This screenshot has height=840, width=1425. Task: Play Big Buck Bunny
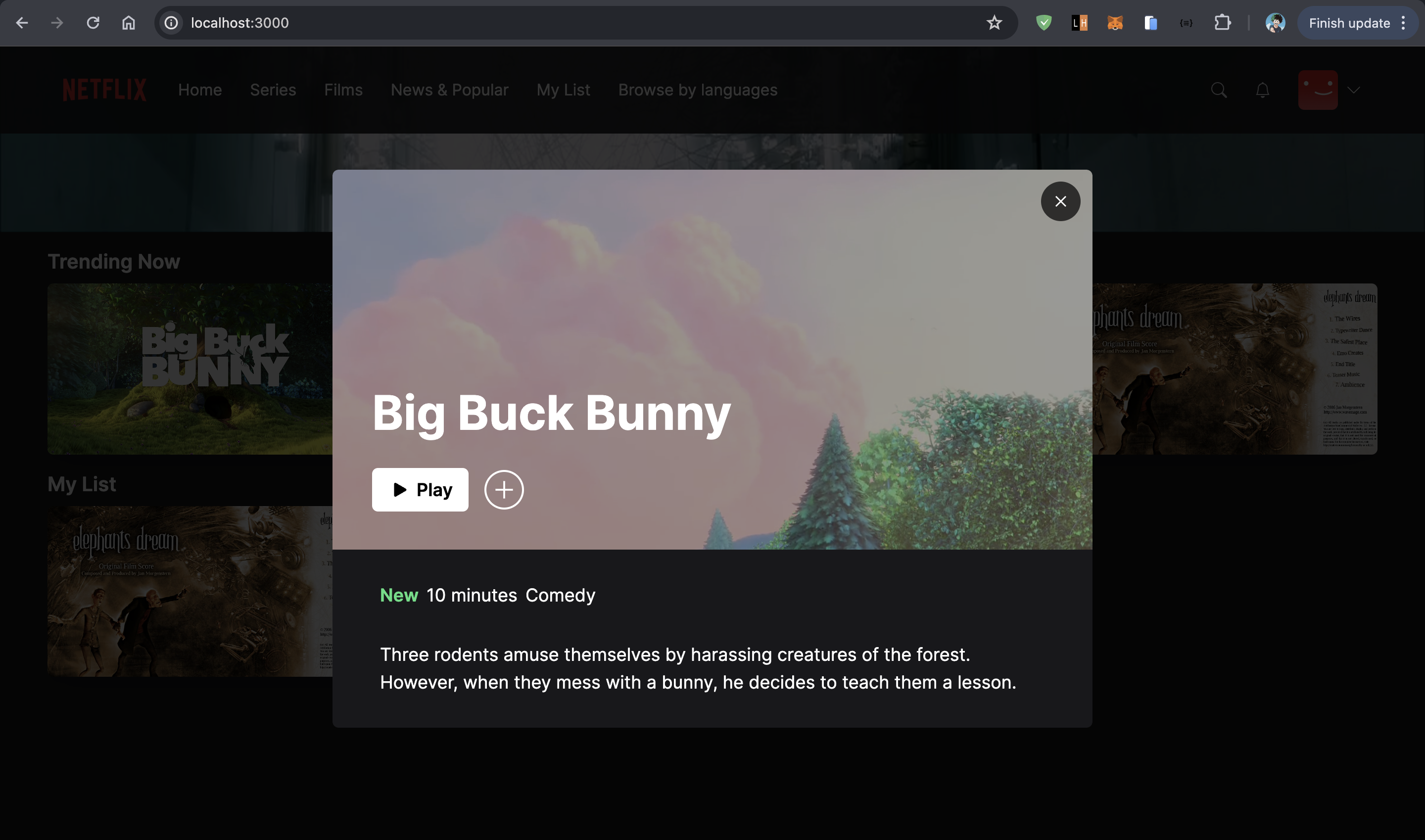420,490
